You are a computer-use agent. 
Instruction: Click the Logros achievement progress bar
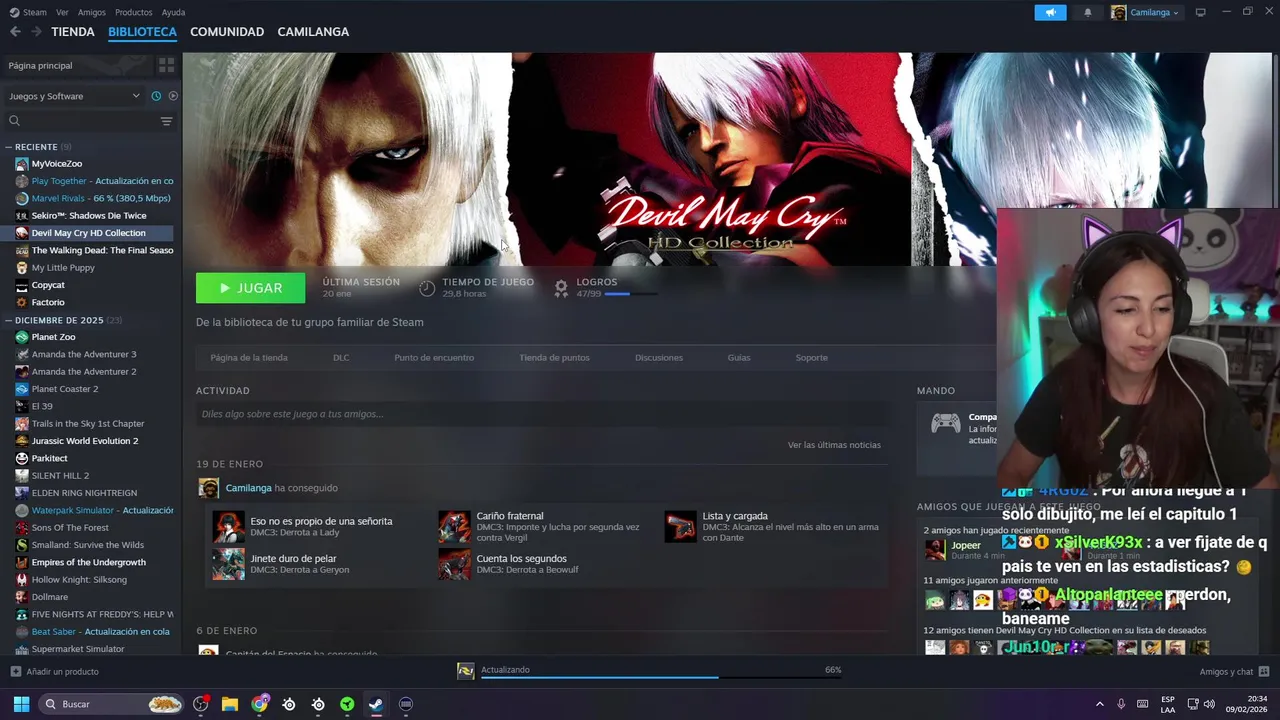coord(631,294)
